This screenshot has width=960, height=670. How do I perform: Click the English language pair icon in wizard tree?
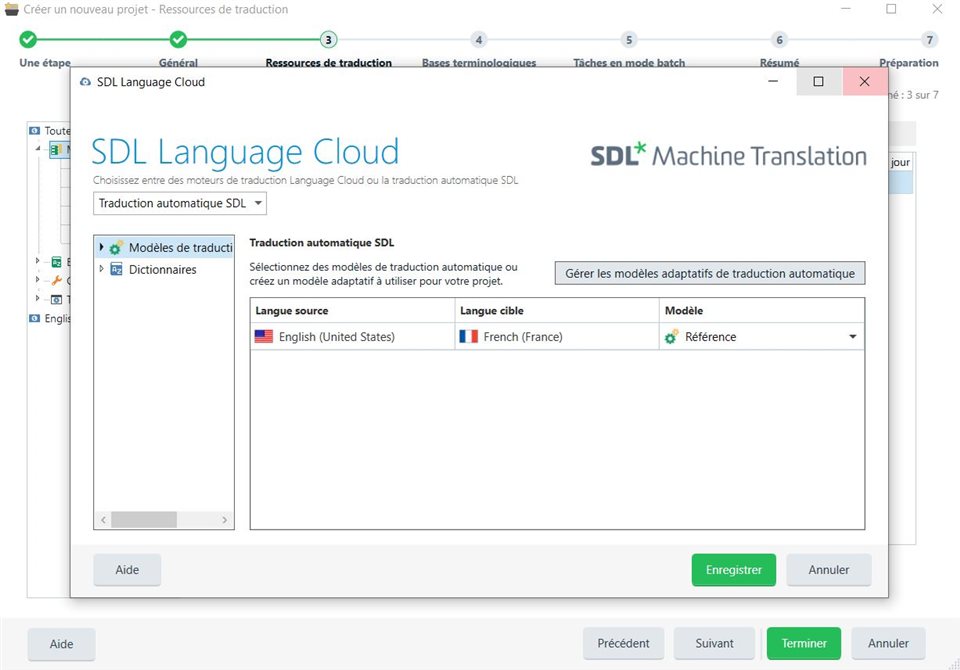tap(35, 318)
